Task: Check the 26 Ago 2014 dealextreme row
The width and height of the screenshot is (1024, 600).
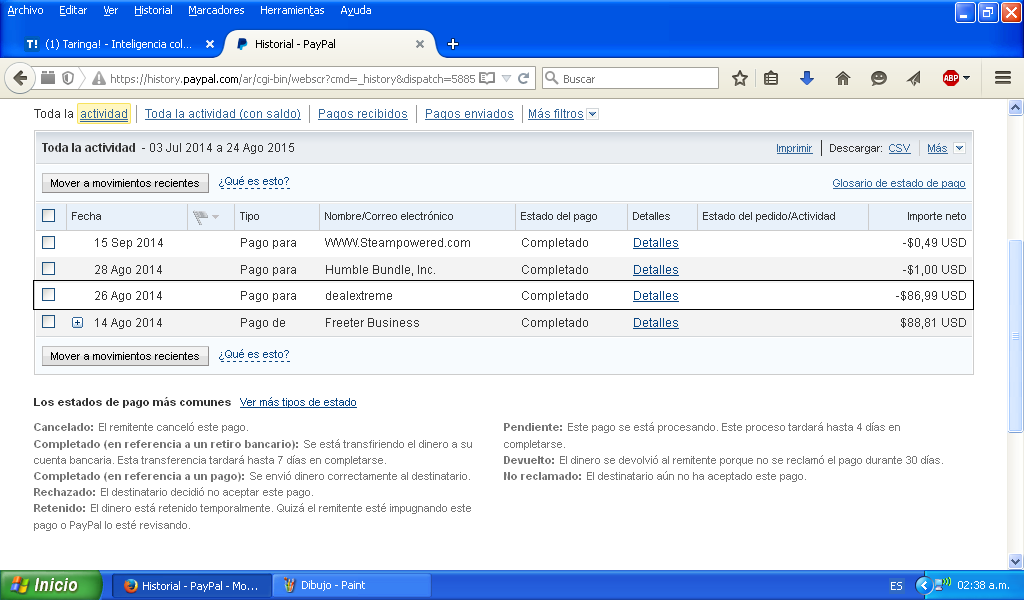Action: (48, 294)
